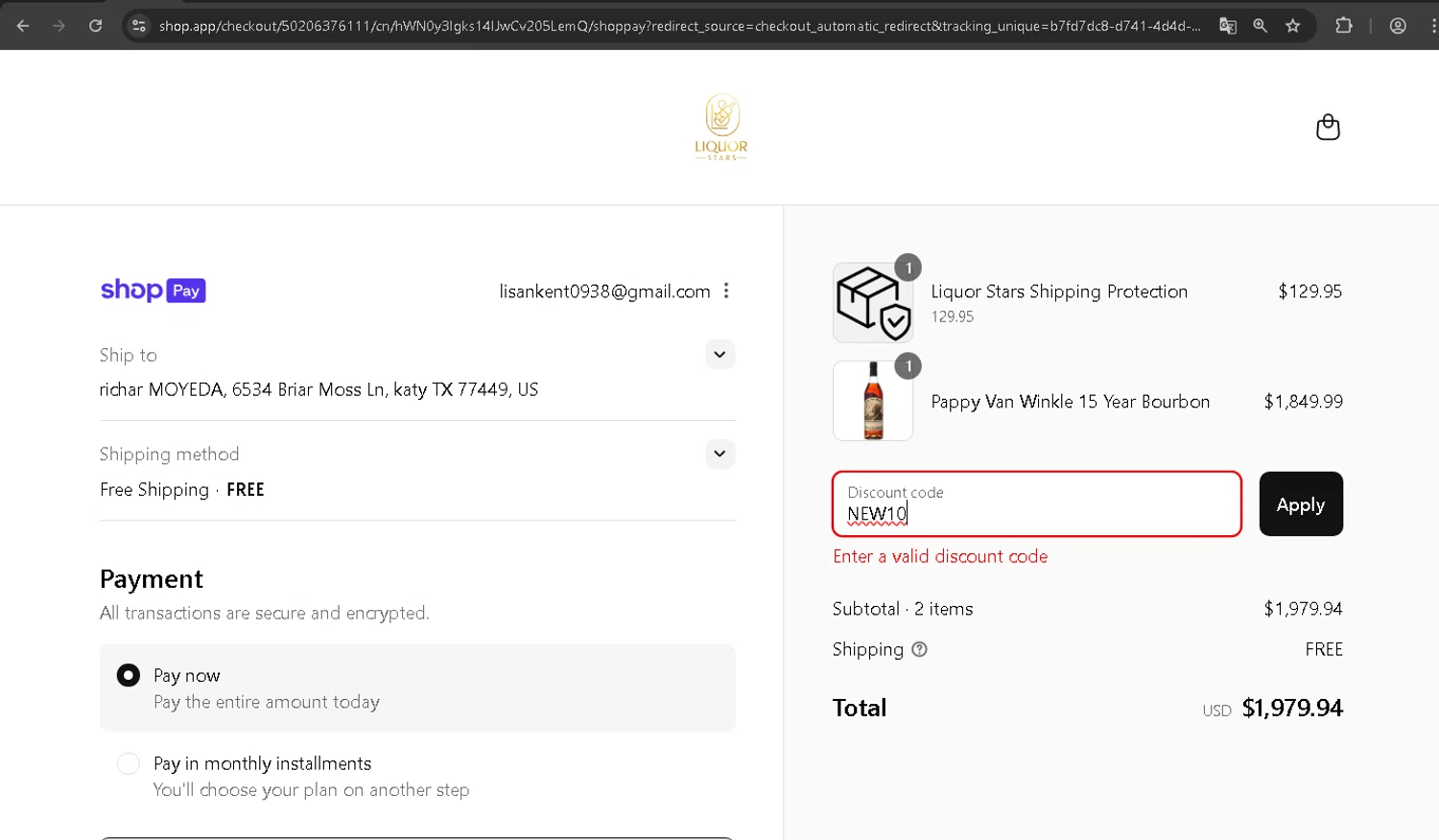1439x840 pixels.
Task: Click the Free Shipping · FREE text
Action: (182, 489)
